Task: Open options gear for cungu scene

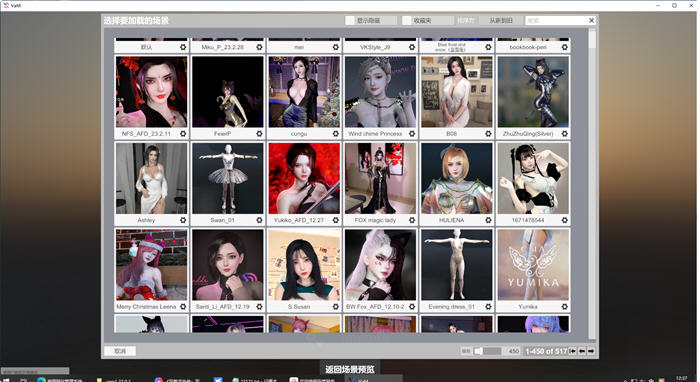Action: (336, 133)
